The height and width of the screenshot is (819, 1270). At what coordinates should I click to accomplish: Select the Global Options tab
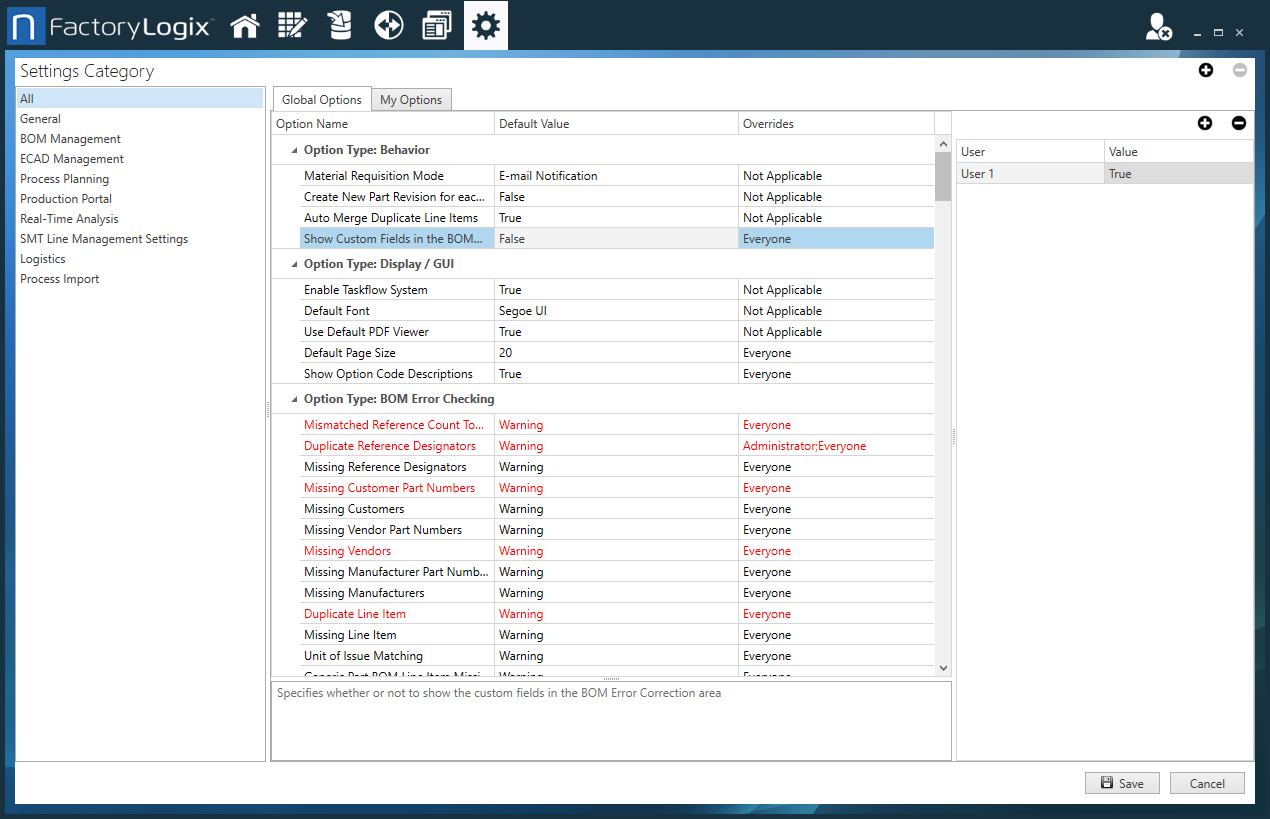[321, 100]
